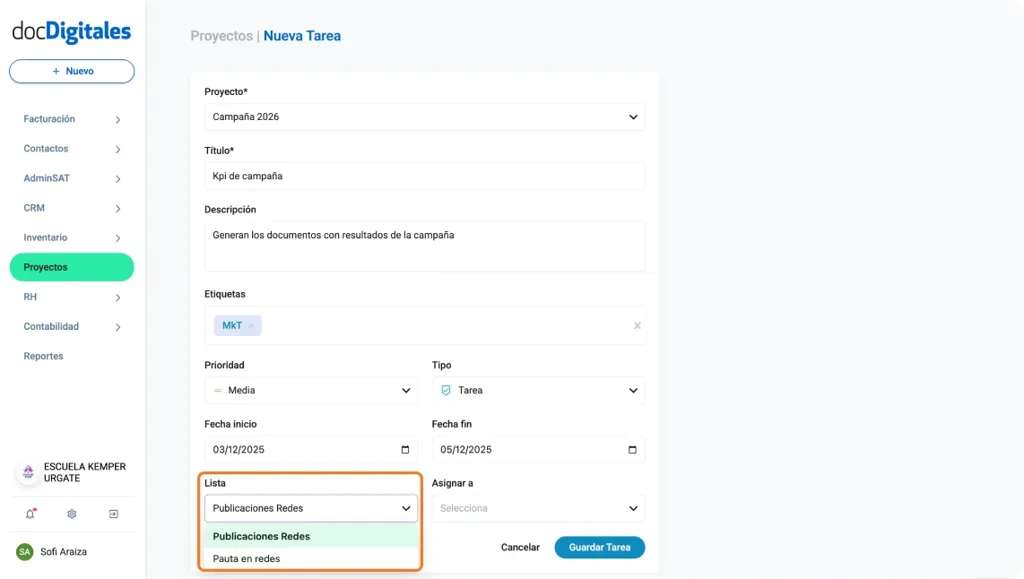1024x579 pixels.
Task: Open the Fecha fin calendar picker icon
Action: click(x=631, y=449)
